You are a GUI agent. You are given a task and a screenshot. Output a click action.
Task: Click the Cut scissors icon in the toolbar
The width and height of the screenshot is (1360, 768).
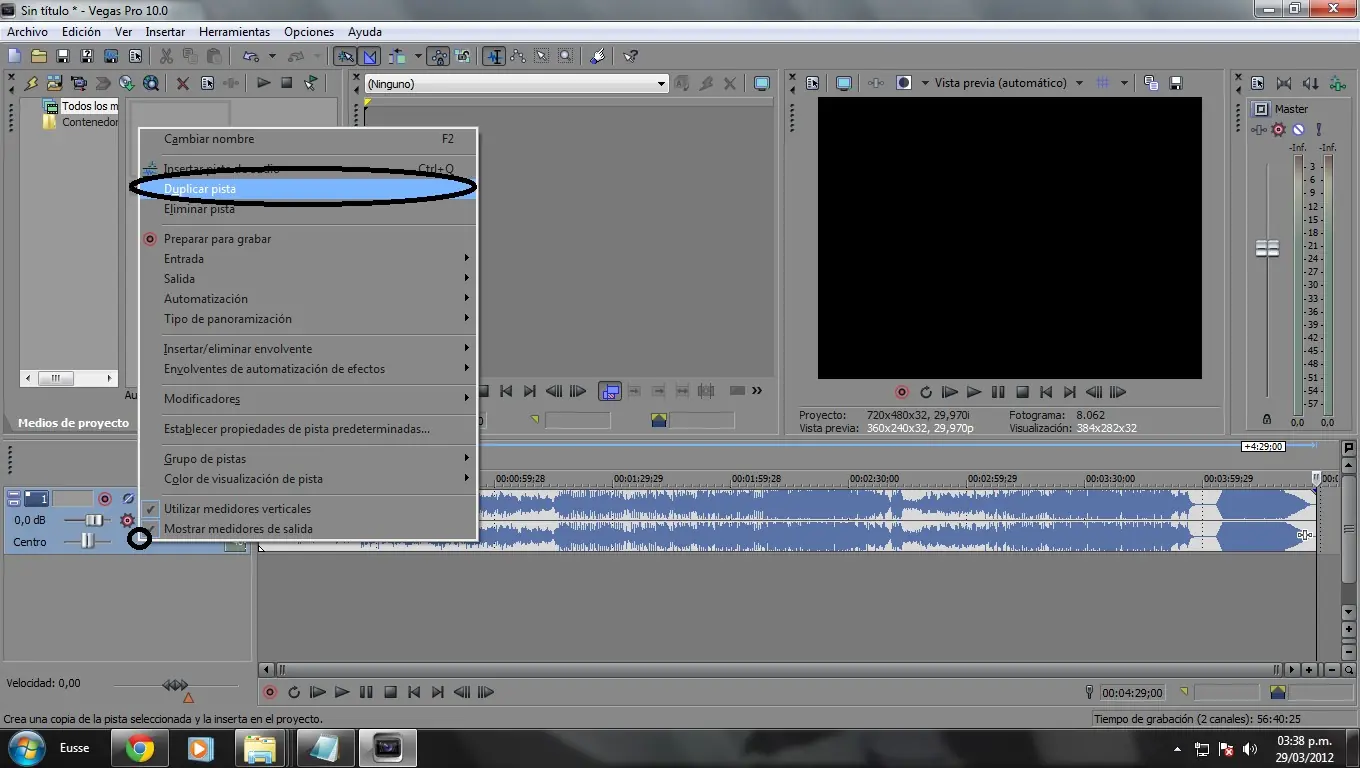pyautogui.click(x=166, y=57)
